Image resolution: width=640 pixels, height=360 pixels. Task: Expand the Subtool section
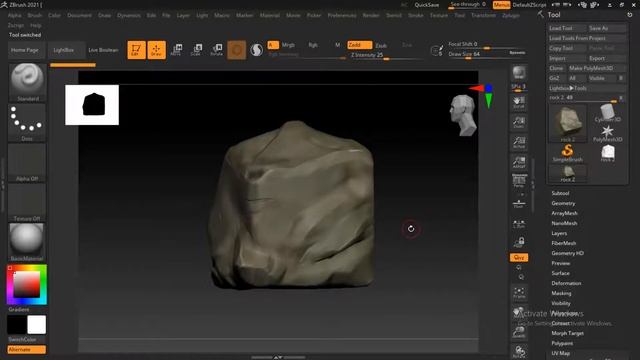point(560,193)
